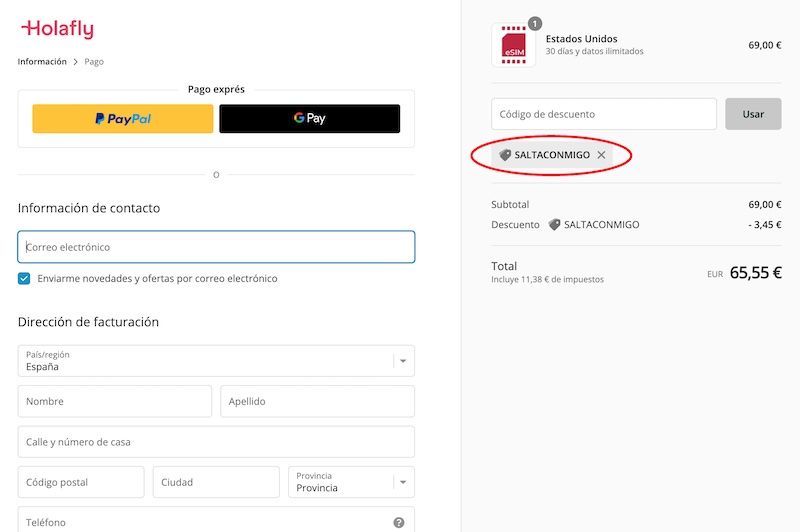Viewport: 800px width, 532px height.
Task: Focus the Correo electrónico field
Action: tap(216, 247)
